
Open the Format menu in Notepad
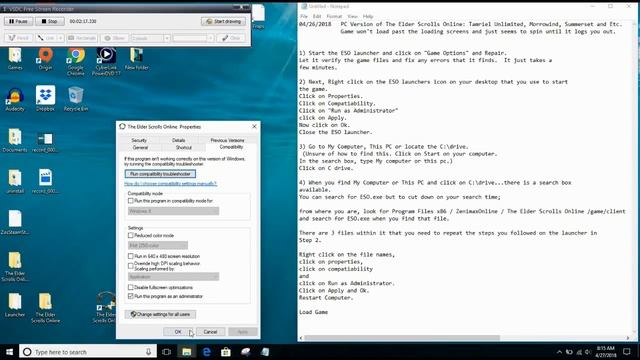pyautogui.click(x=334, y=16)
